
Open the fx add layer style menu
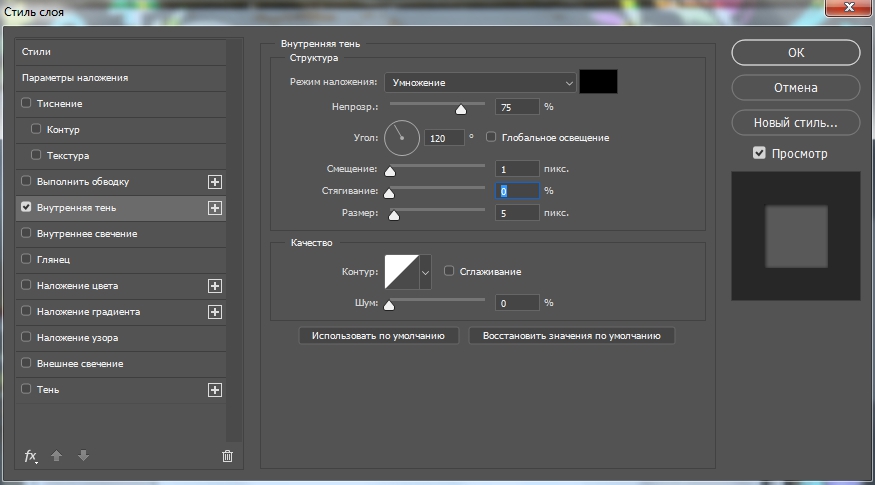[31, 456]
